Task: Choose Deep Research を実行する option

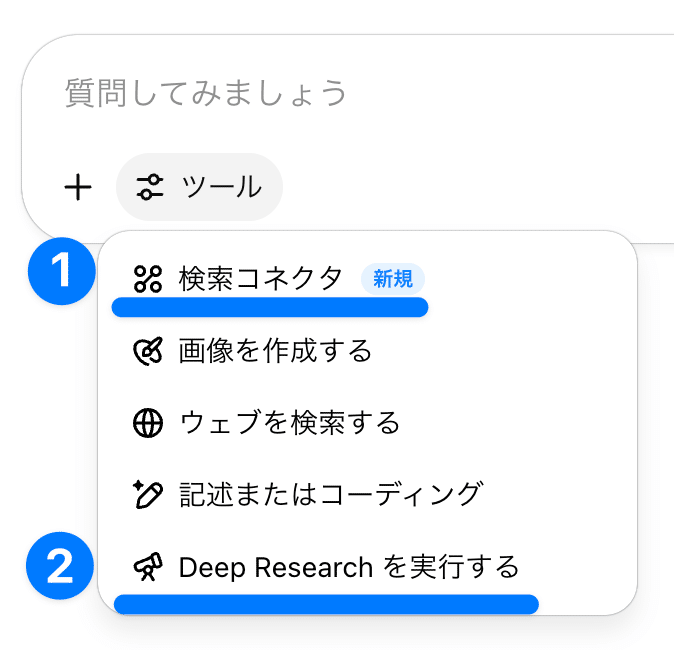Action: pyautogui.click(x=348, y=568)
